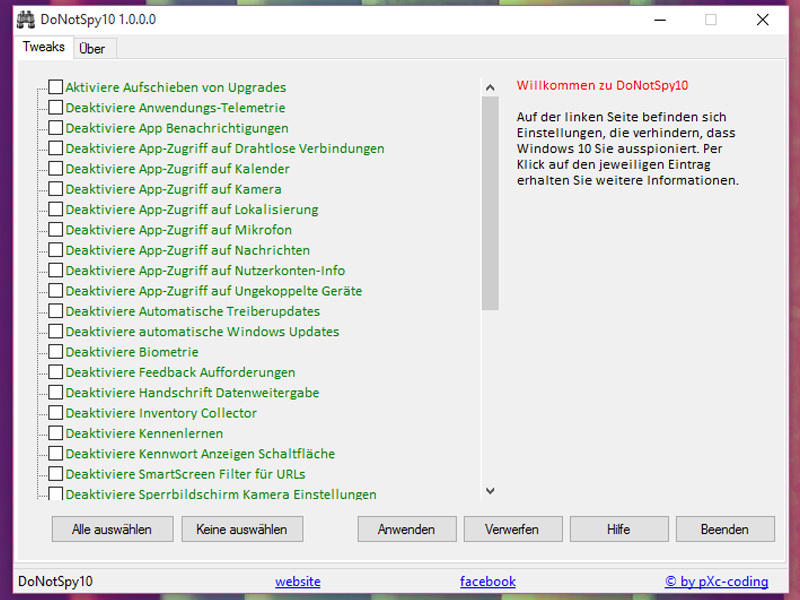
Task: Check 'Deaktiviere App-Zugriff auf Nachrichten'
Action: (56, 250)
